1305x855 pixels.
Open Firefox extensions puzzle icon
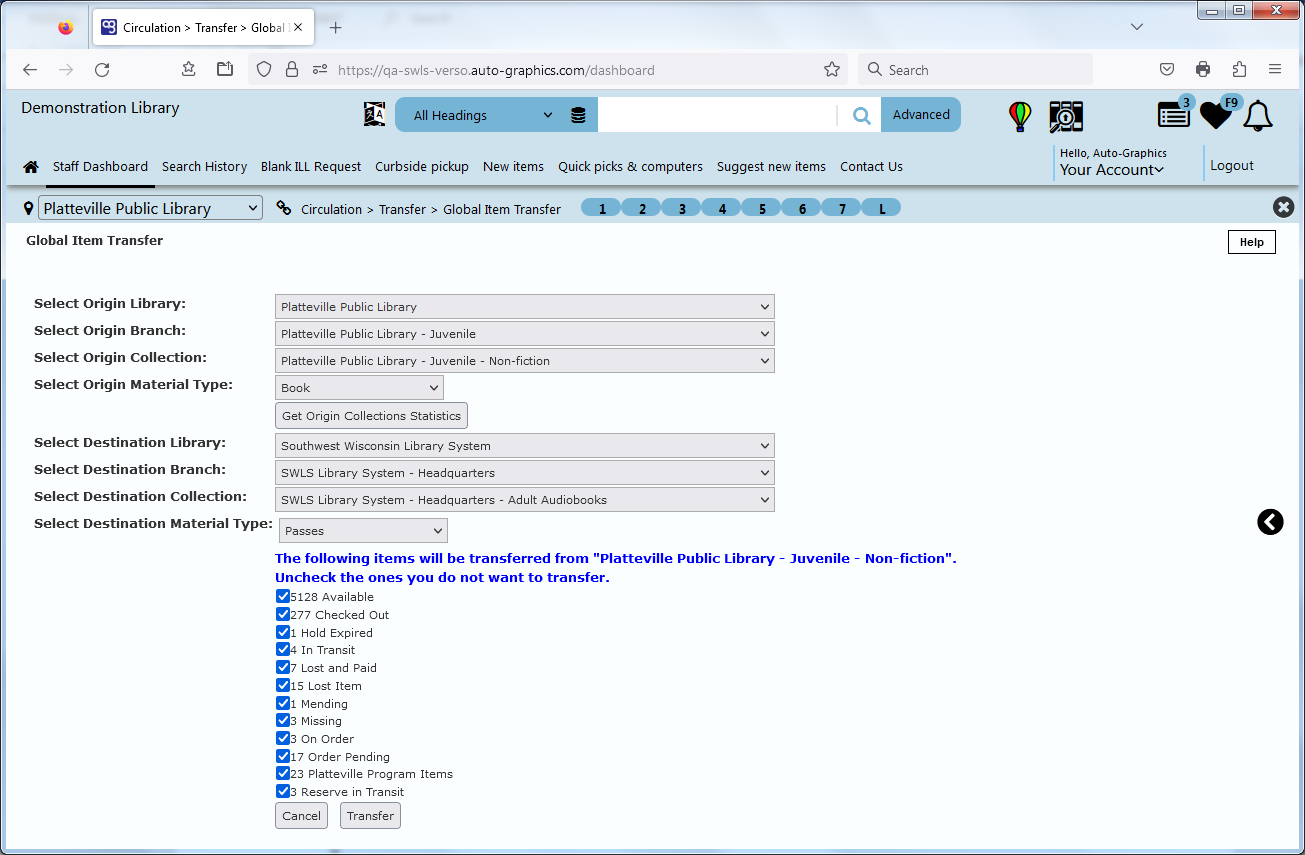(1239, 69)
